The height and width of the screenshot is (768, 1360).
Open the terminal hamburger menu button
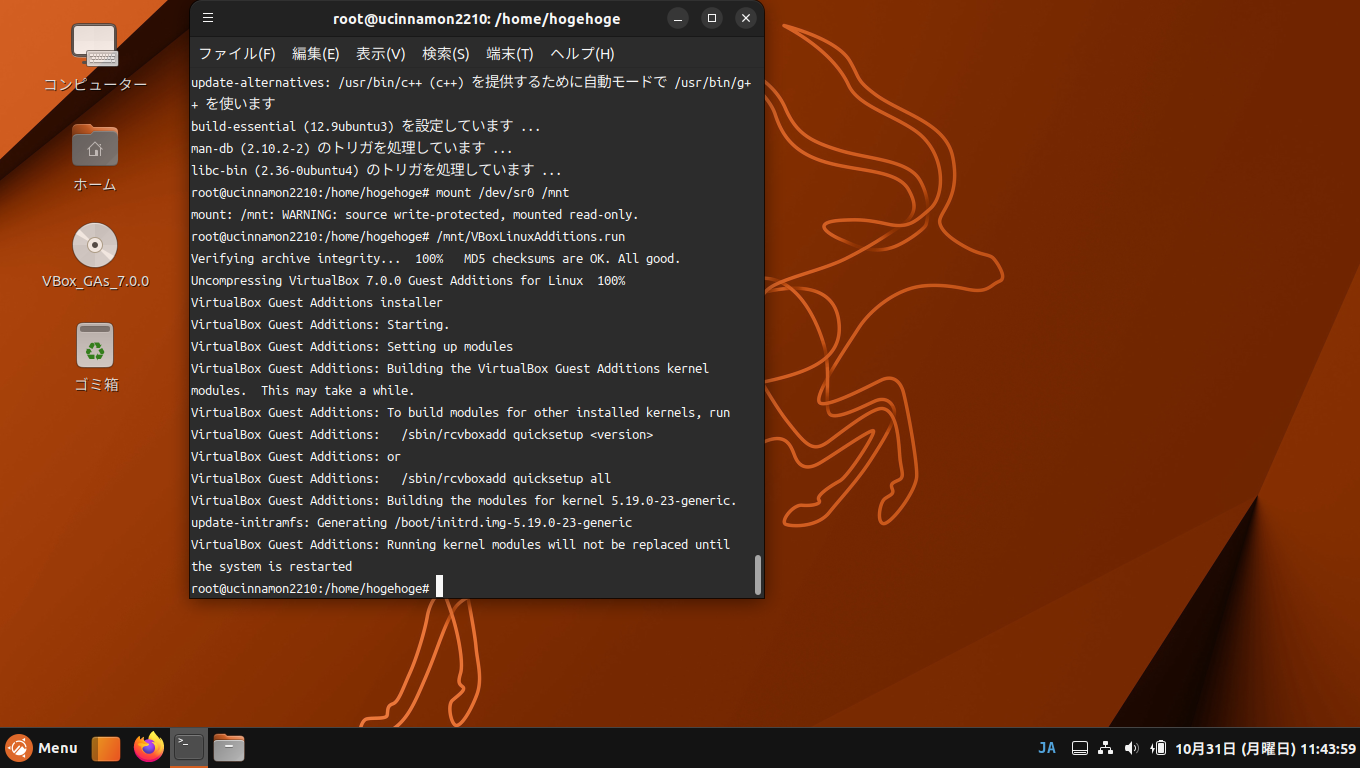[x=208, y=18]
